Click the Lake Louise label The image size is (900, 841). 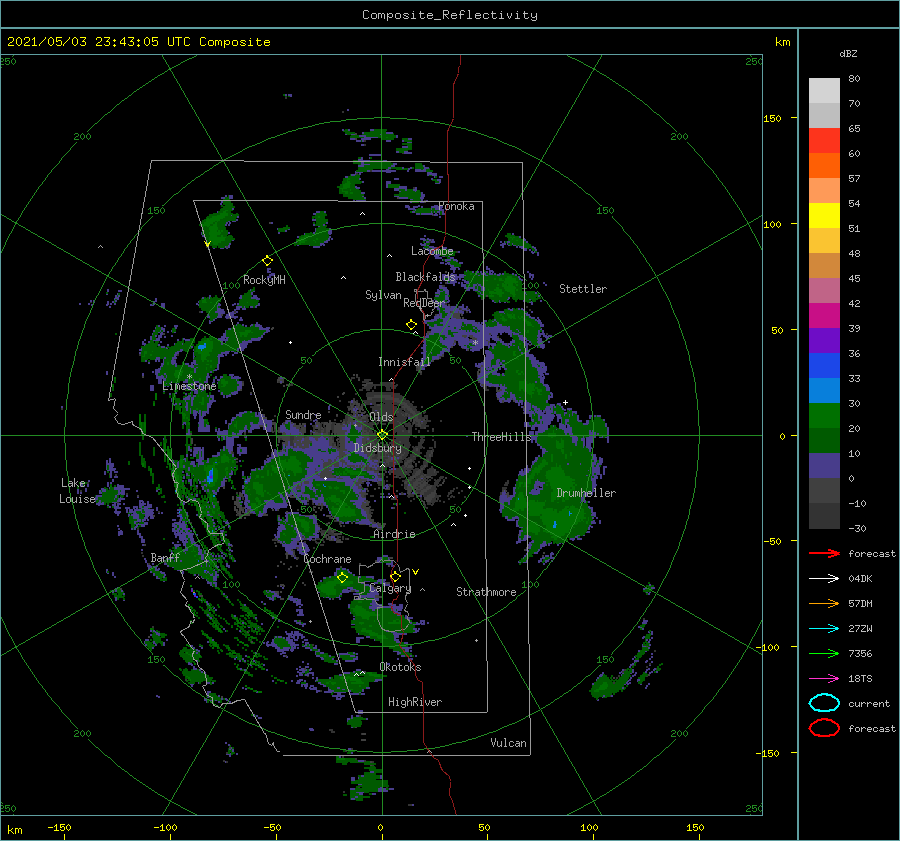(x=77, y=491)
